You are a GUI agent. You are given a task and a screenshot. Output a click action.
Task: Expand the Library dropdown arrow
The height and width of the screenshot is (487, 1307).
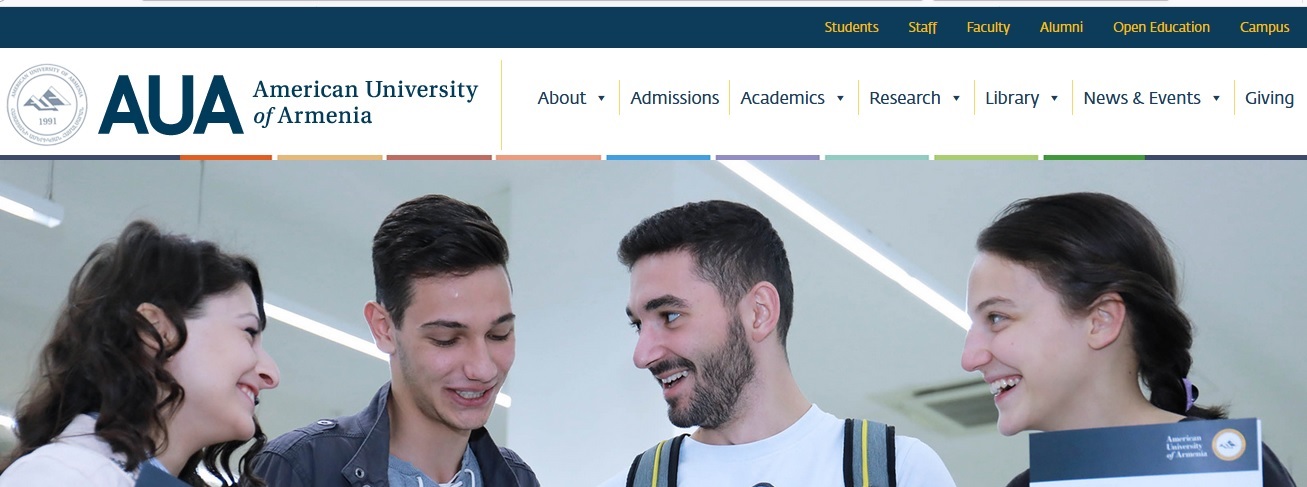1054,98
